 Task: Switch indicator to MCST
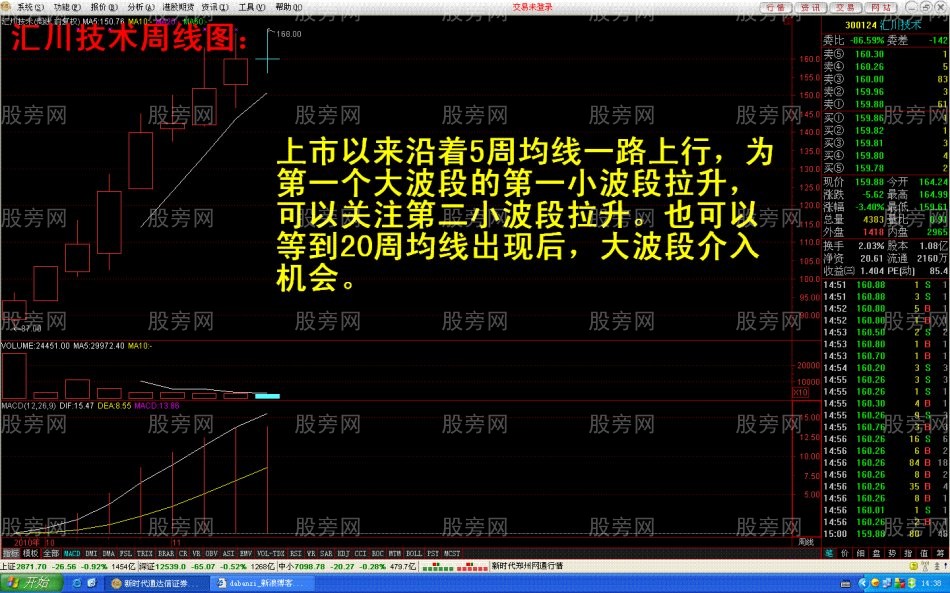452,553
